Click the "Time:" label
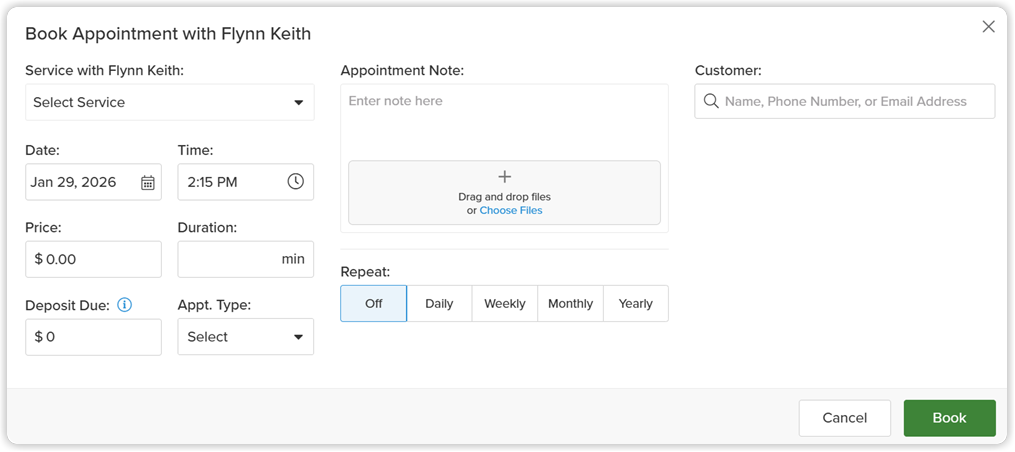Viewport: 1015px width, 452px height. tap(195, 150)
